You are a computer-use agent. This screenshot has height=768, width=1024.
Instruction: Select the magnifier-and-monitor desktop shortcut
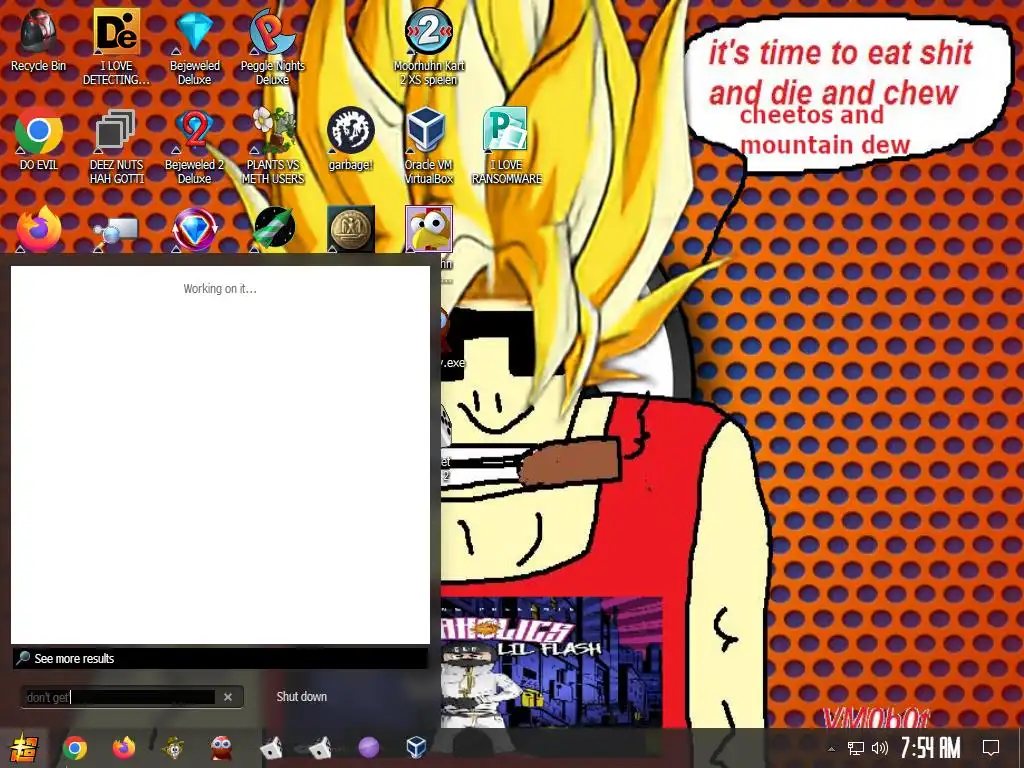click(x=116, y=230)
